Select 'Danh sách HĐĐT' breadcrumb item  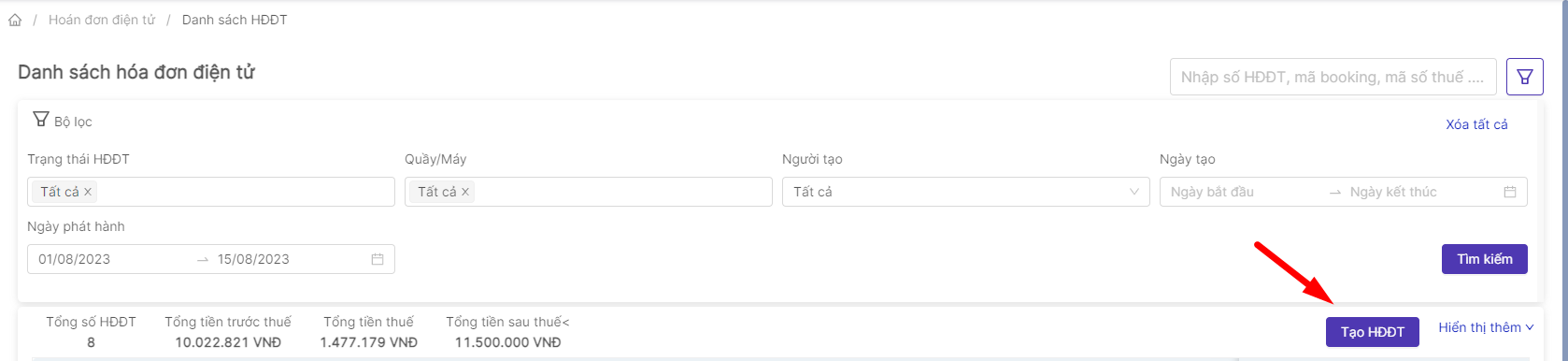click(235, 20)
